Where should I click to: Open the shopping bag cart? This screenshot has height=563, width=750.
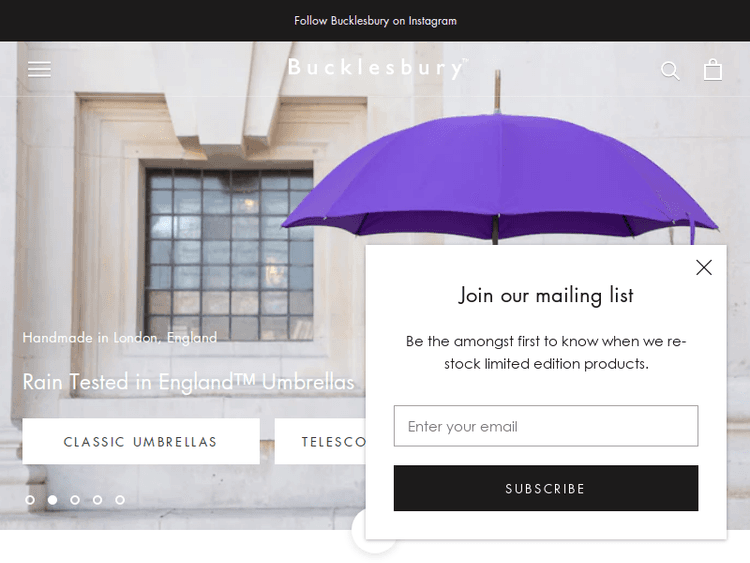pos(713,70)
